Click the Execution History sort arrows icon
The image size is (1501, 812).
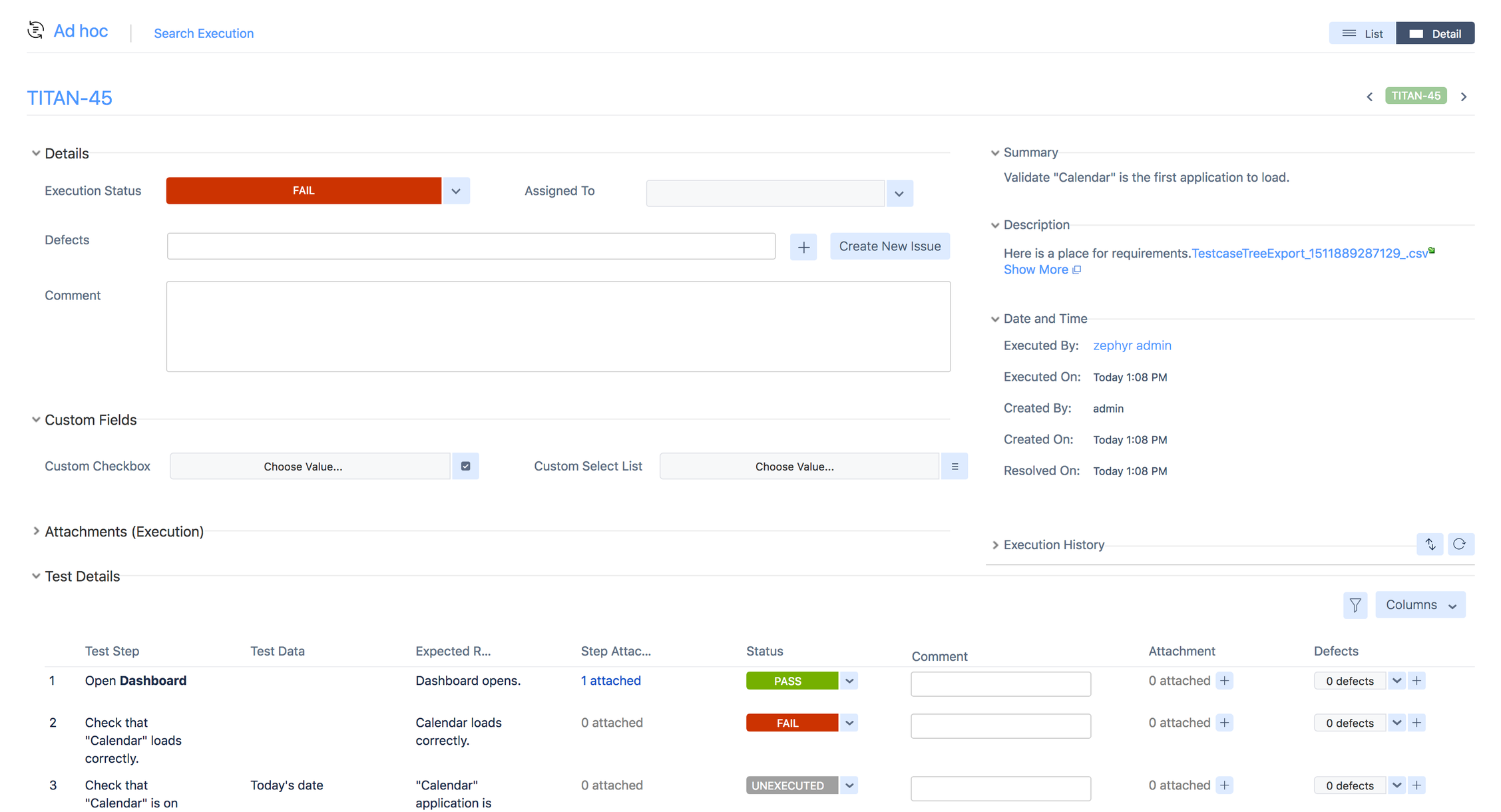pos(1430,544)
